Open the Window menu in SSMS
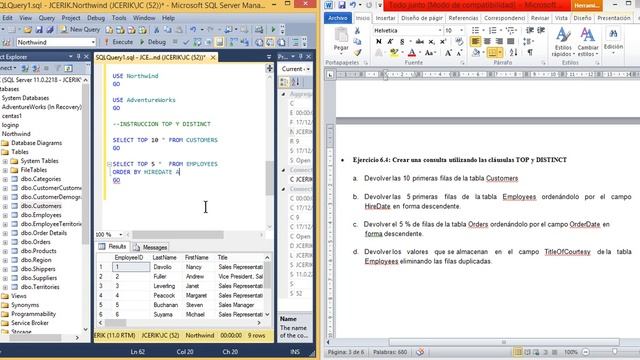 pos(144,18)
